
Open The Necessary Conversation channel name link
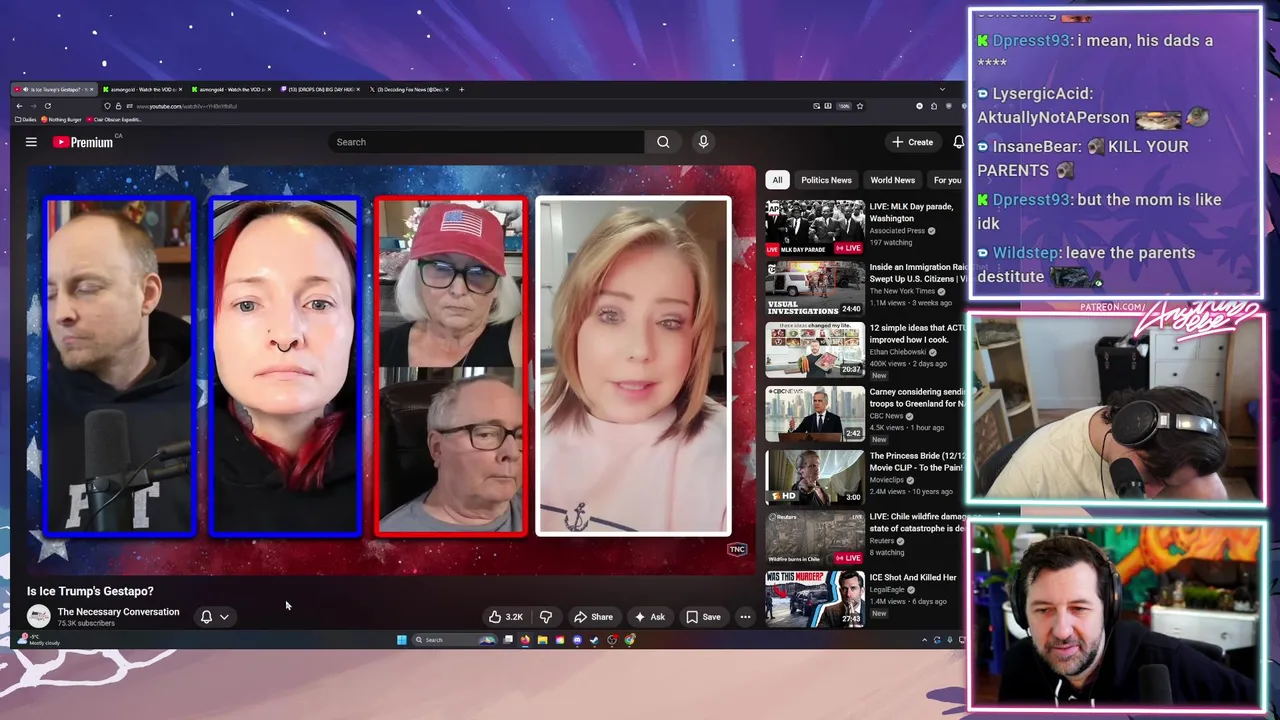tap(118, 612)
